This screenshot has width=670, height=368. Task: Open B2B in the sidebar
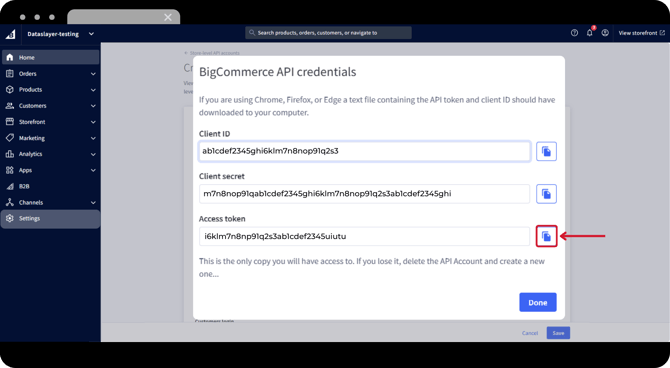pos(50,186)
